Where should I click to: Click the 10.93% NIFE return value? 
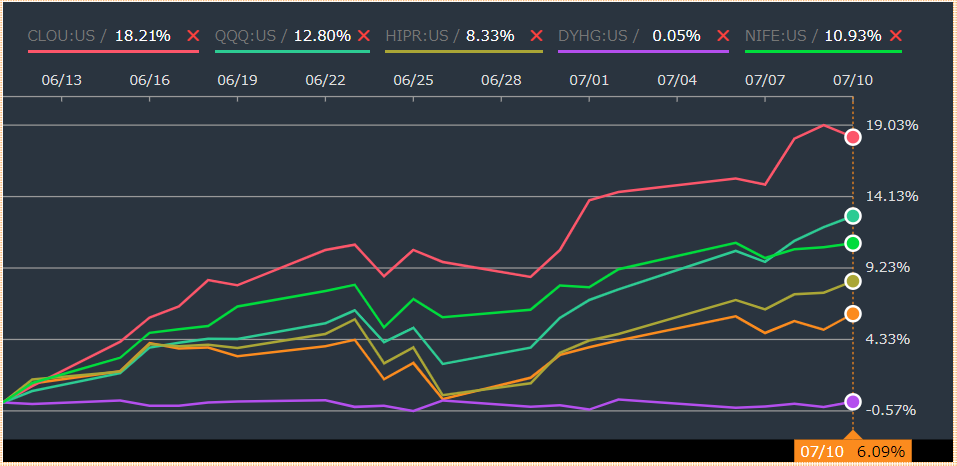pos(853,36)
